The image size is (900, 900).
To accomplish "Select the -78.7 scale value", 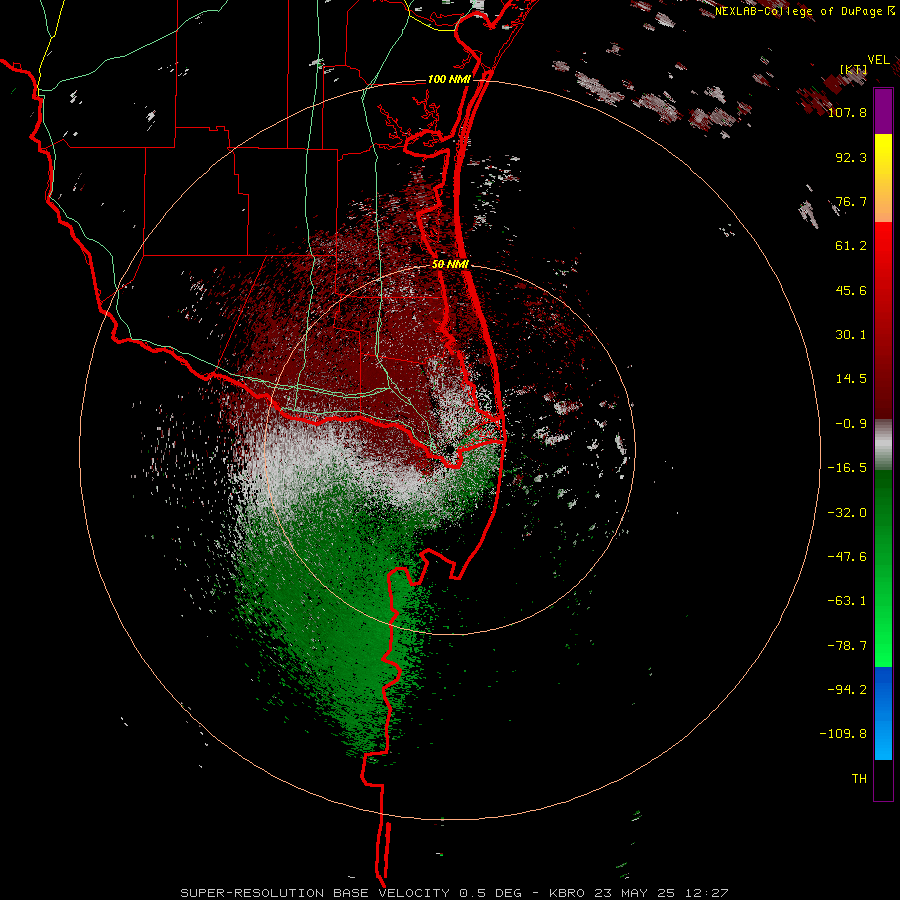I will pyautogui.click(x=847, y=646).
